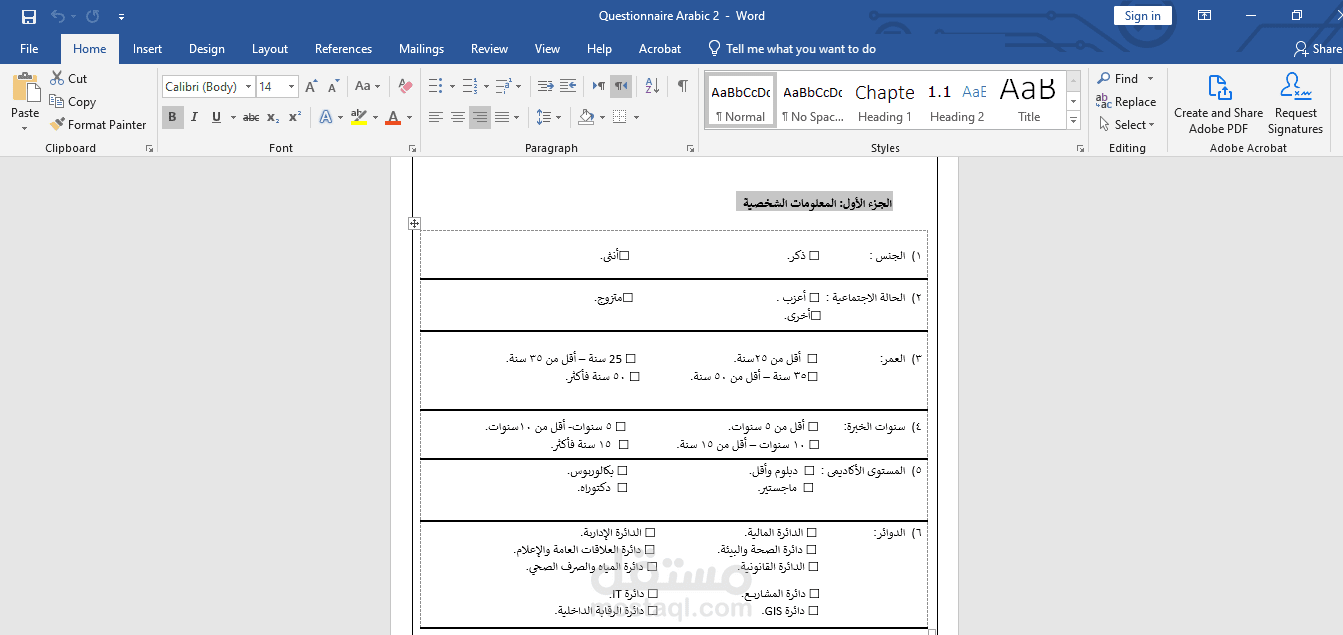The width and height of the screenshot is (1343, 635).
Task: Create and Share Adobe PDF
Action: [1218, 103]
